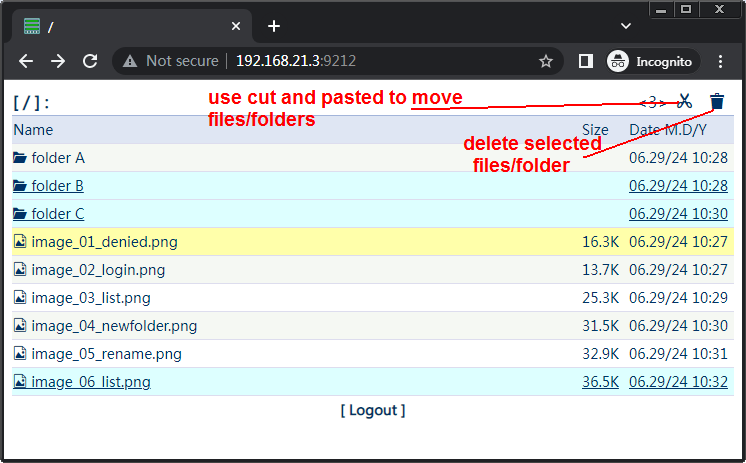Bookmark this page with the star icon

pos(546,61)
